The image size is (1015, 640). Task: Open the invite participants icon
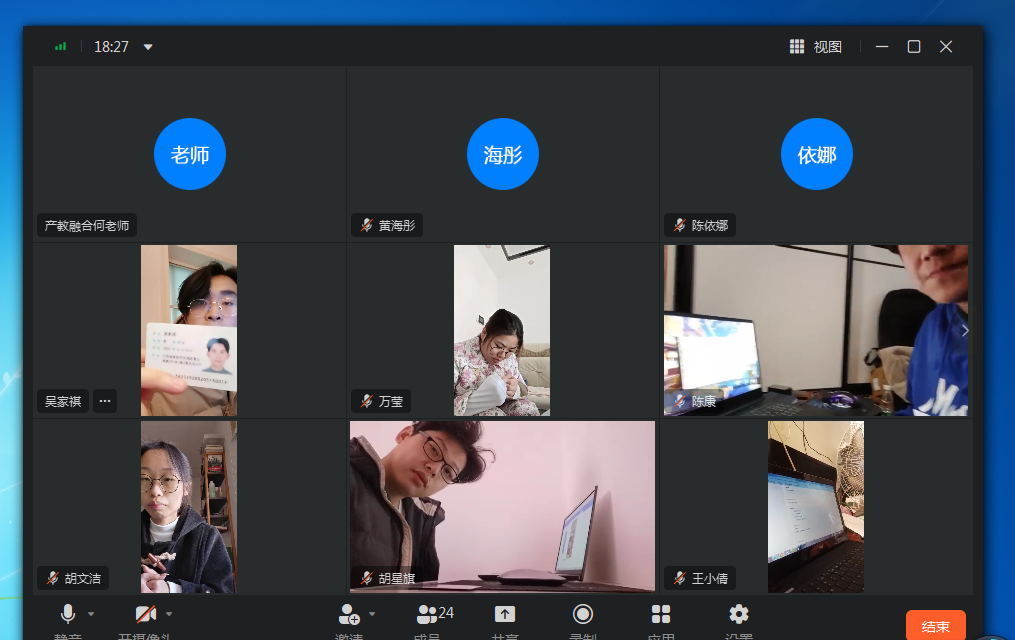tap(349, 614)
